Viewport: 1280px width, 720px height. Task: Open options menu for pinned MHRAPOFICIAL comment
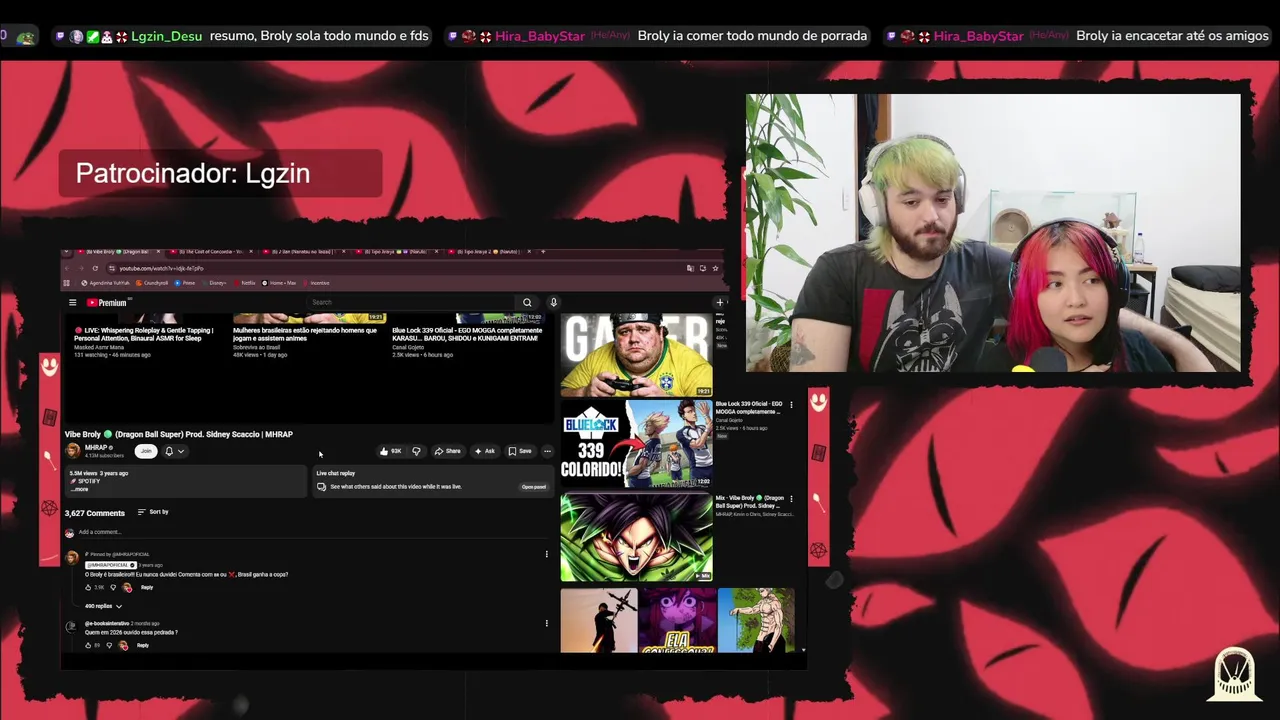[x=547, y=554]
